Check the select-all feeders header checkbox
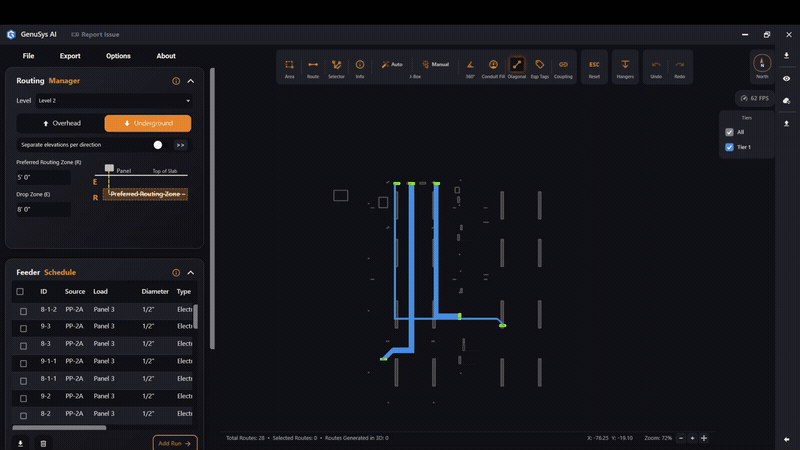This screenshot has width=800, height=450. tap(20, 292)
